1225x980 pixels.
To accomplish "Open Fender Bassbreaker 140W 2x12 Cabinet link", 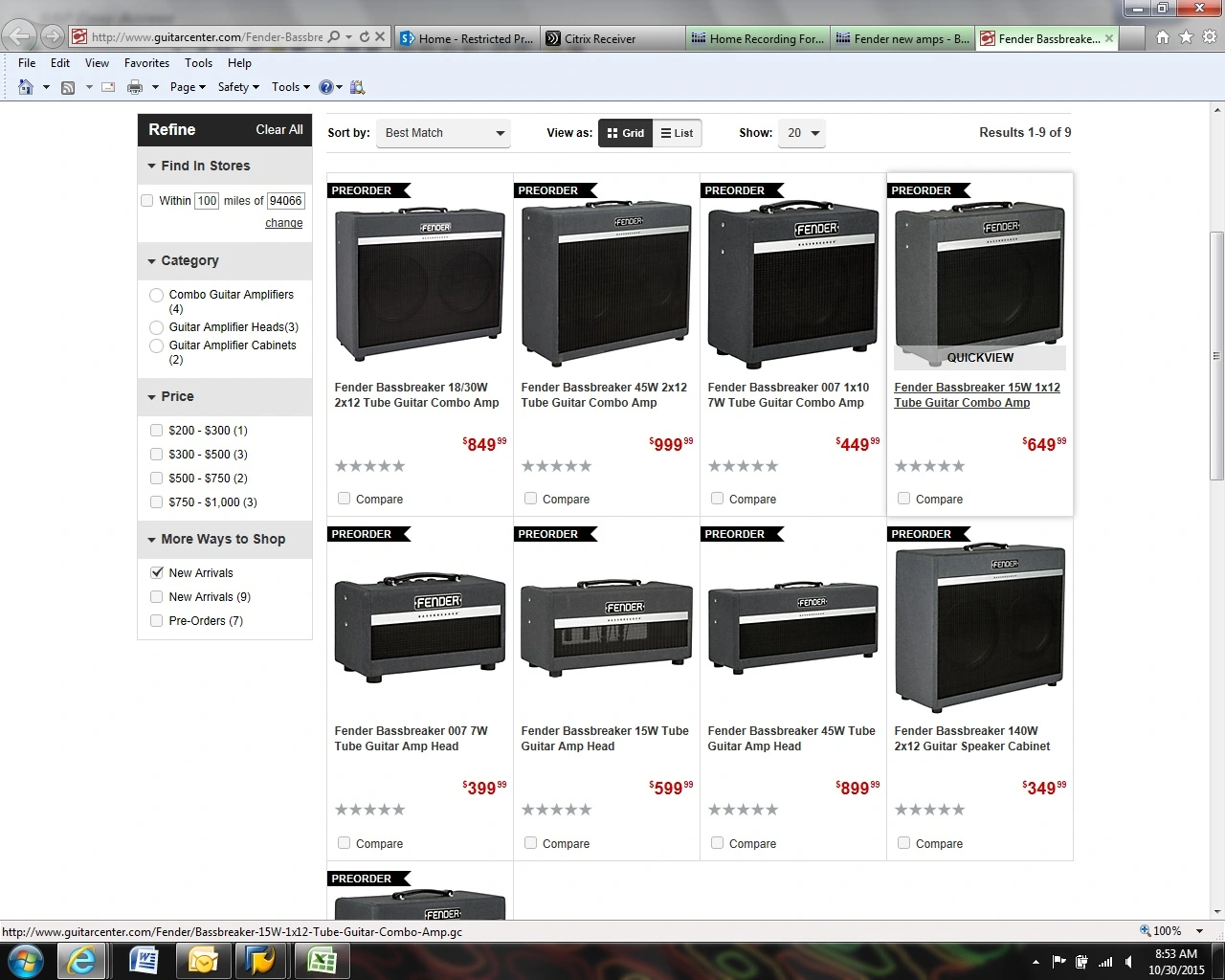I will 972,739.
